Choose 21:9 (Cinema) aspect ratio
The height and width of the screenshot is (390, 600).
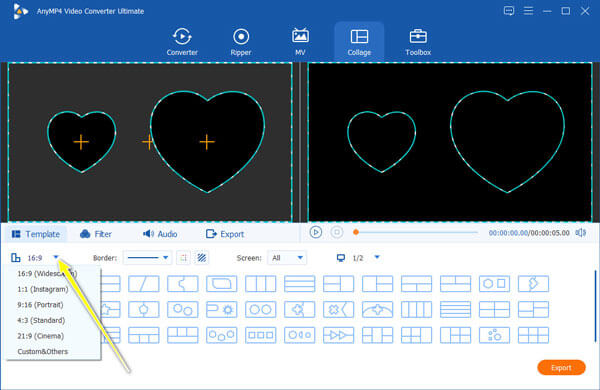pos(41,336)
